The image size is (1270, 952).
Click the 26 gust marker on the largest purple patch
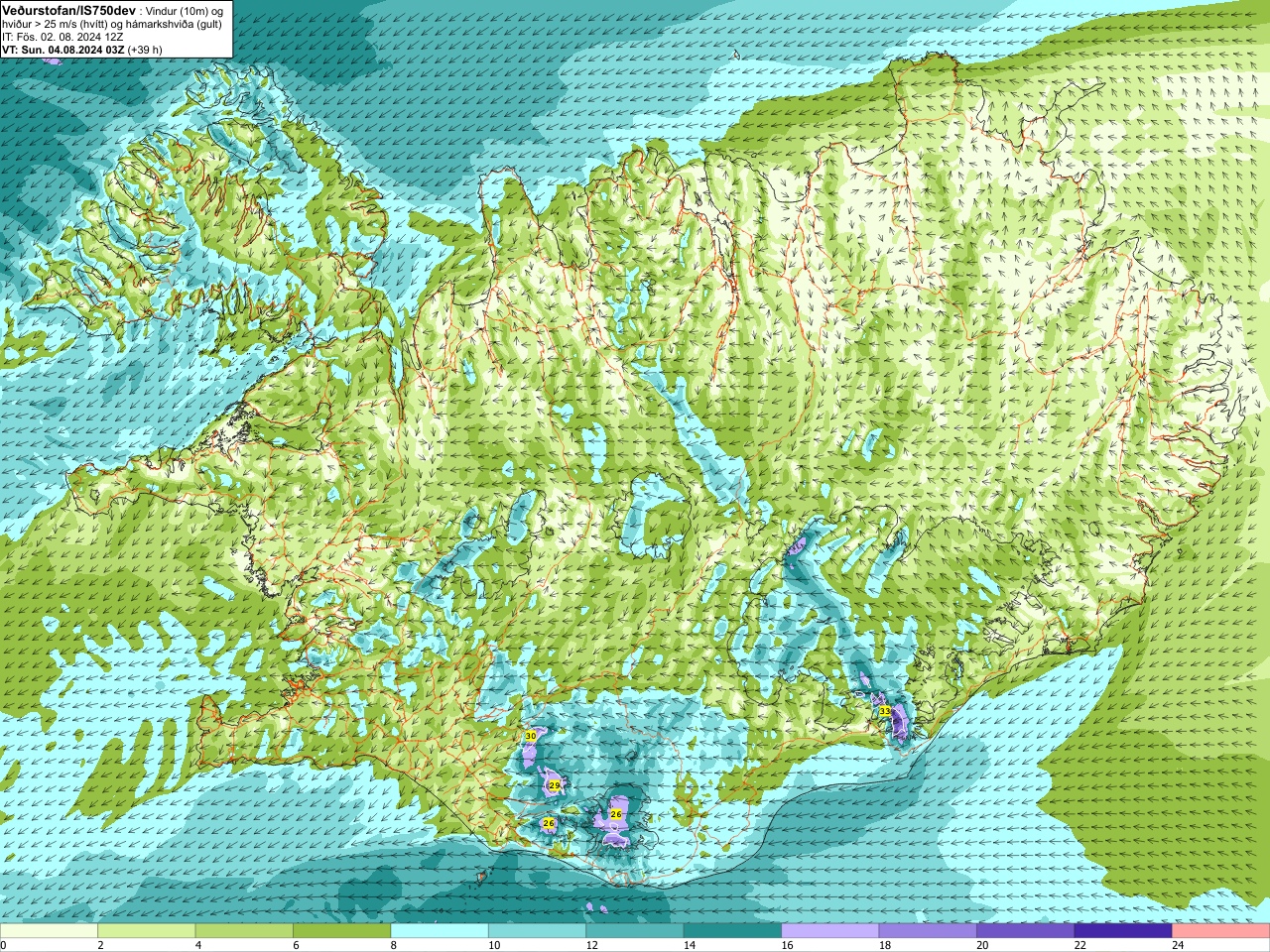coord(616,813)
